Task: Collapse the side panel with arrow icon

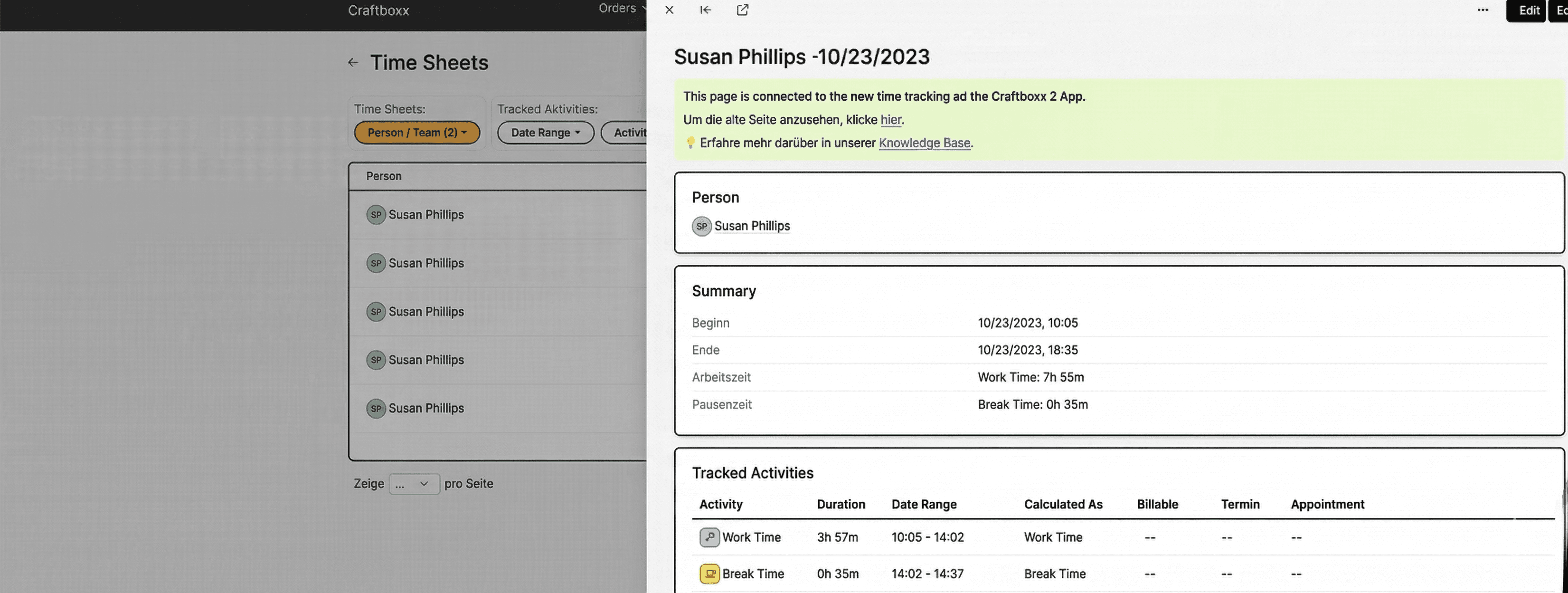Action: [706, 10]
